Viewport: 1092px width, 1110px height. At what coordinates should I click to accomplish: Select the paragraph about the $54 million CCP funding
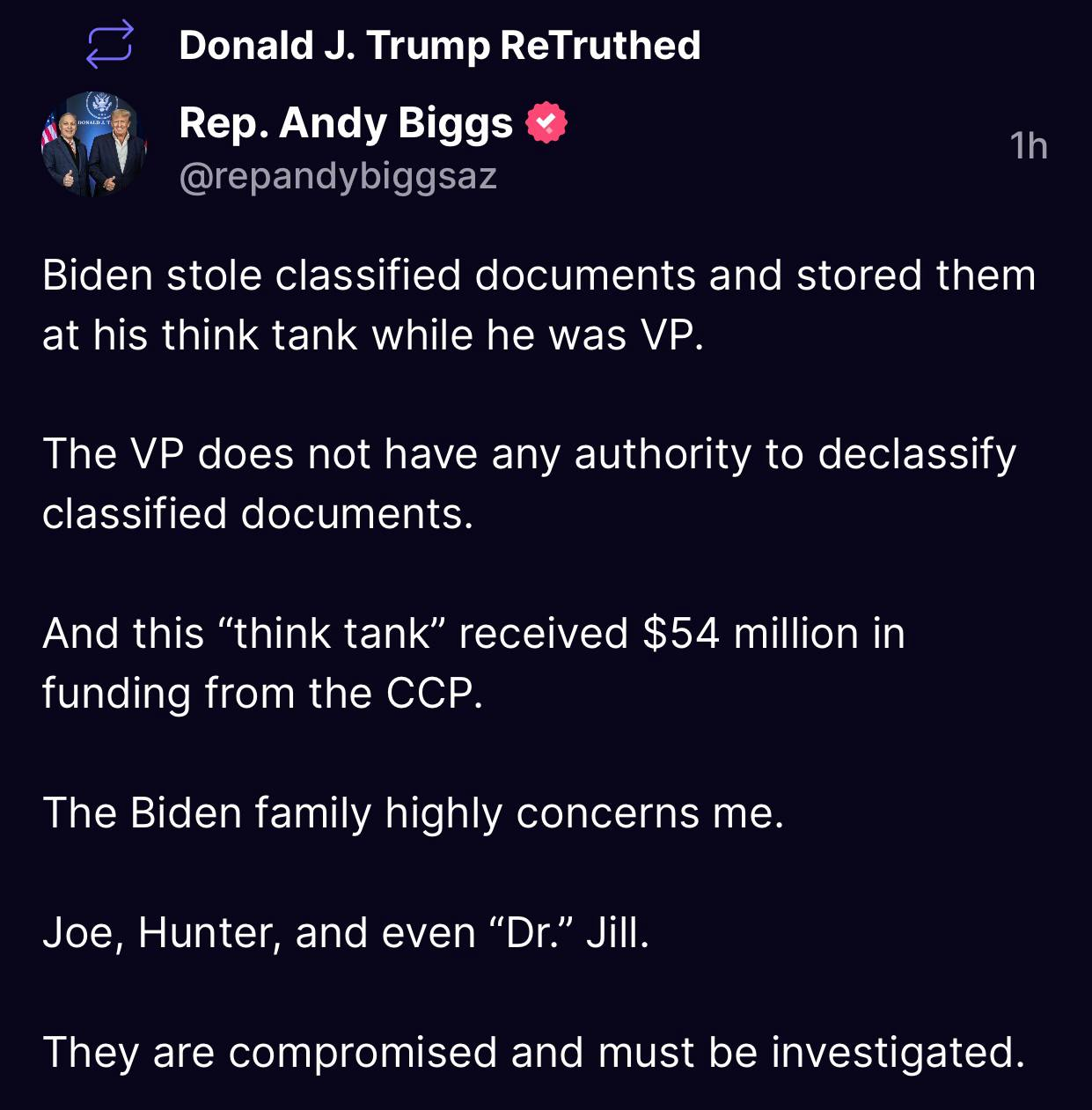click(475, 660)
